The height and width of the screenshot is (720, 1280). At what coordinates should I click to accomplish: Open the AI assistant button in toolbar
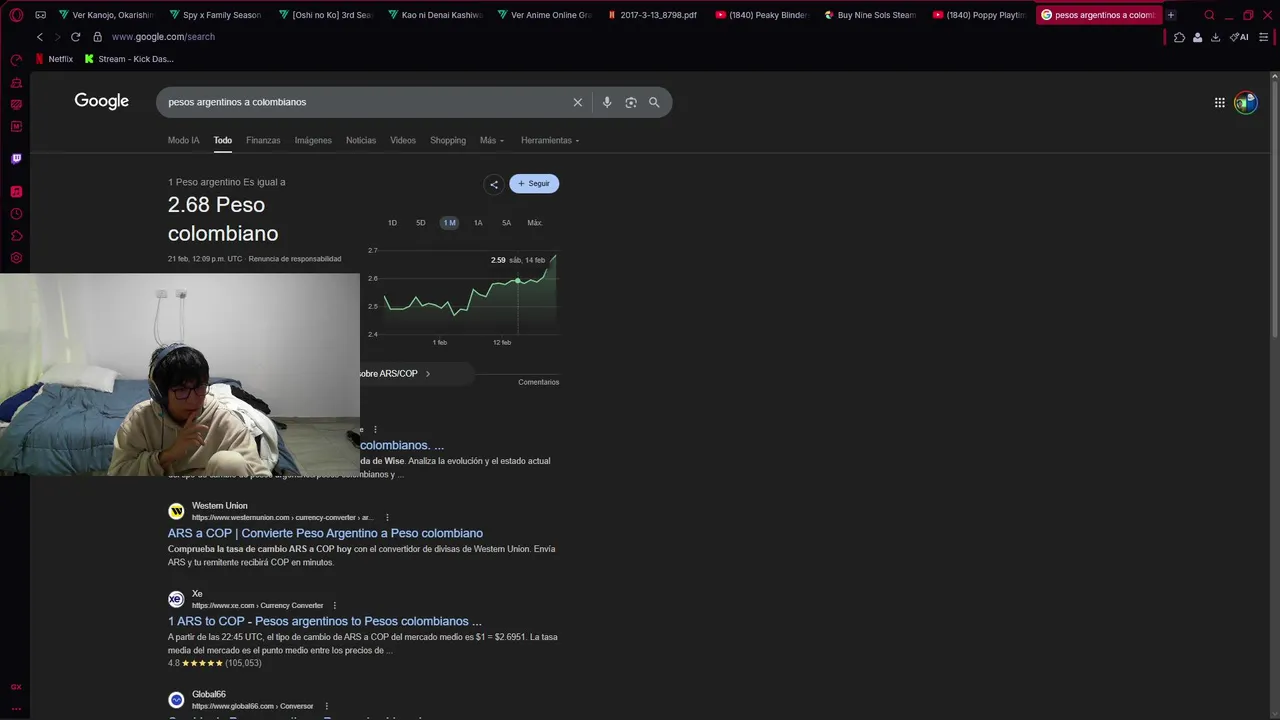[1239, 37]
